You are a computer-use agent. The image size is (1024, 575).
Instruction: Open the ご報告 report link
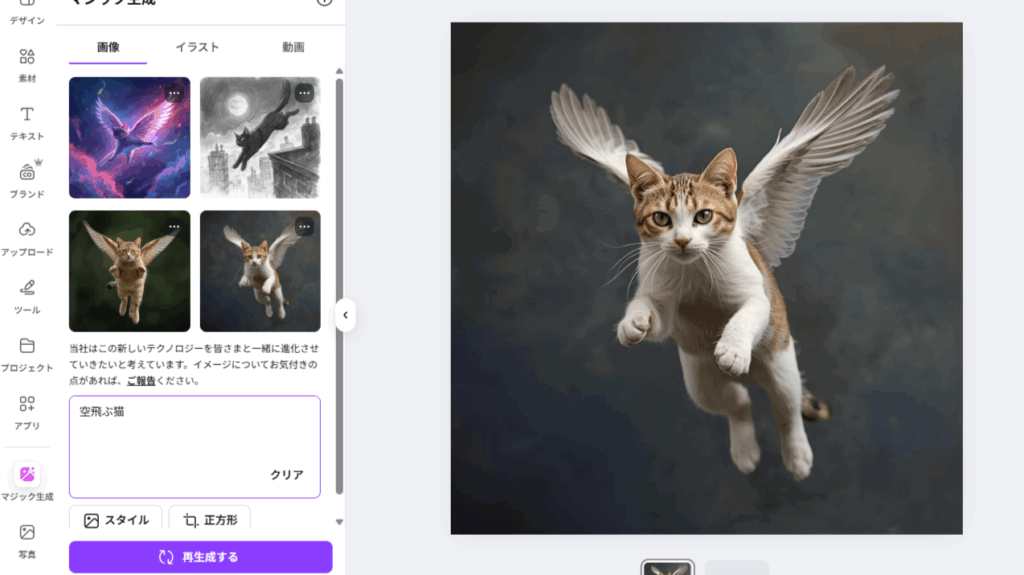click(141, 381)
